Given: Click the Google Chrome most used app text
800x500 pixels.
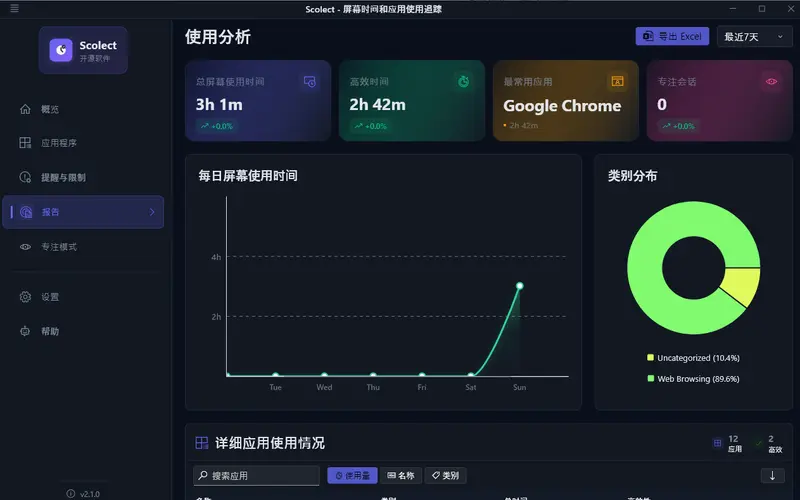Looking at the screenshot, I should (x=562, y=106).
